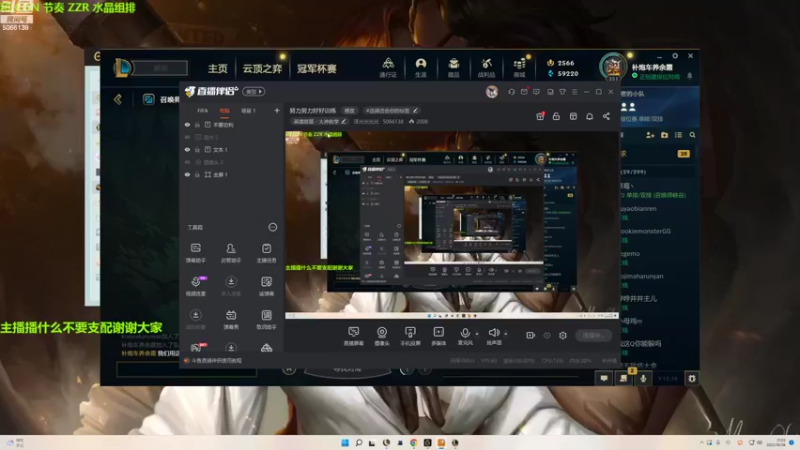Click the notification bell in stream header

coord(589,116)
